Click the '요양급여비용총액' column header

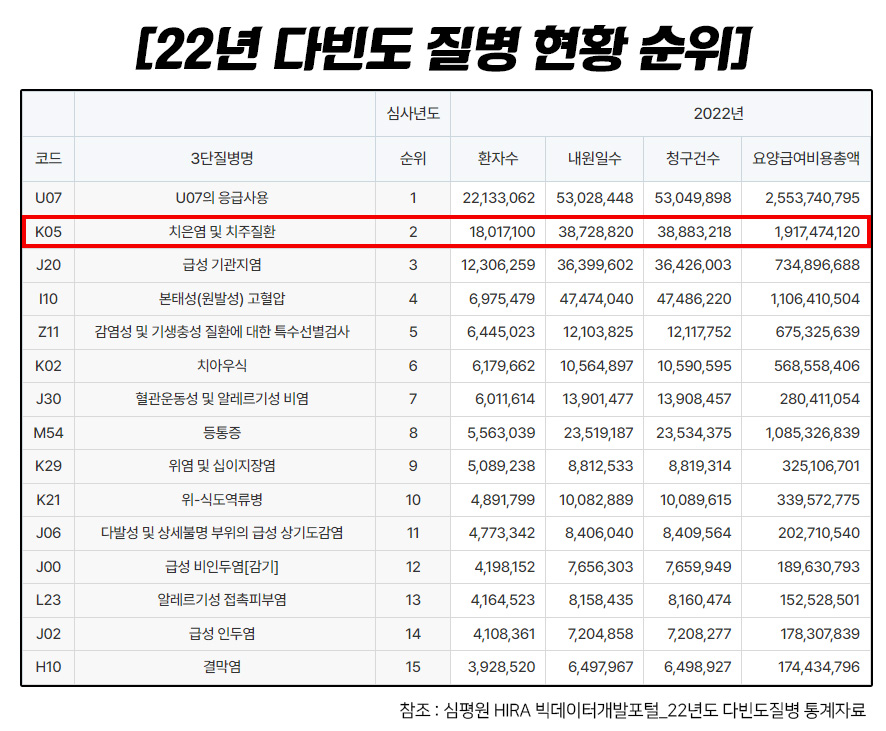point(806,158)
